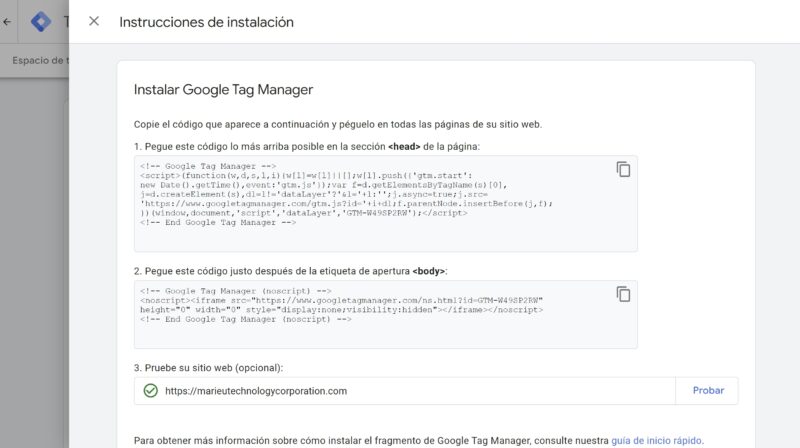
Task: Click inside the noscript code box
Action: click(x=386, y=314)
